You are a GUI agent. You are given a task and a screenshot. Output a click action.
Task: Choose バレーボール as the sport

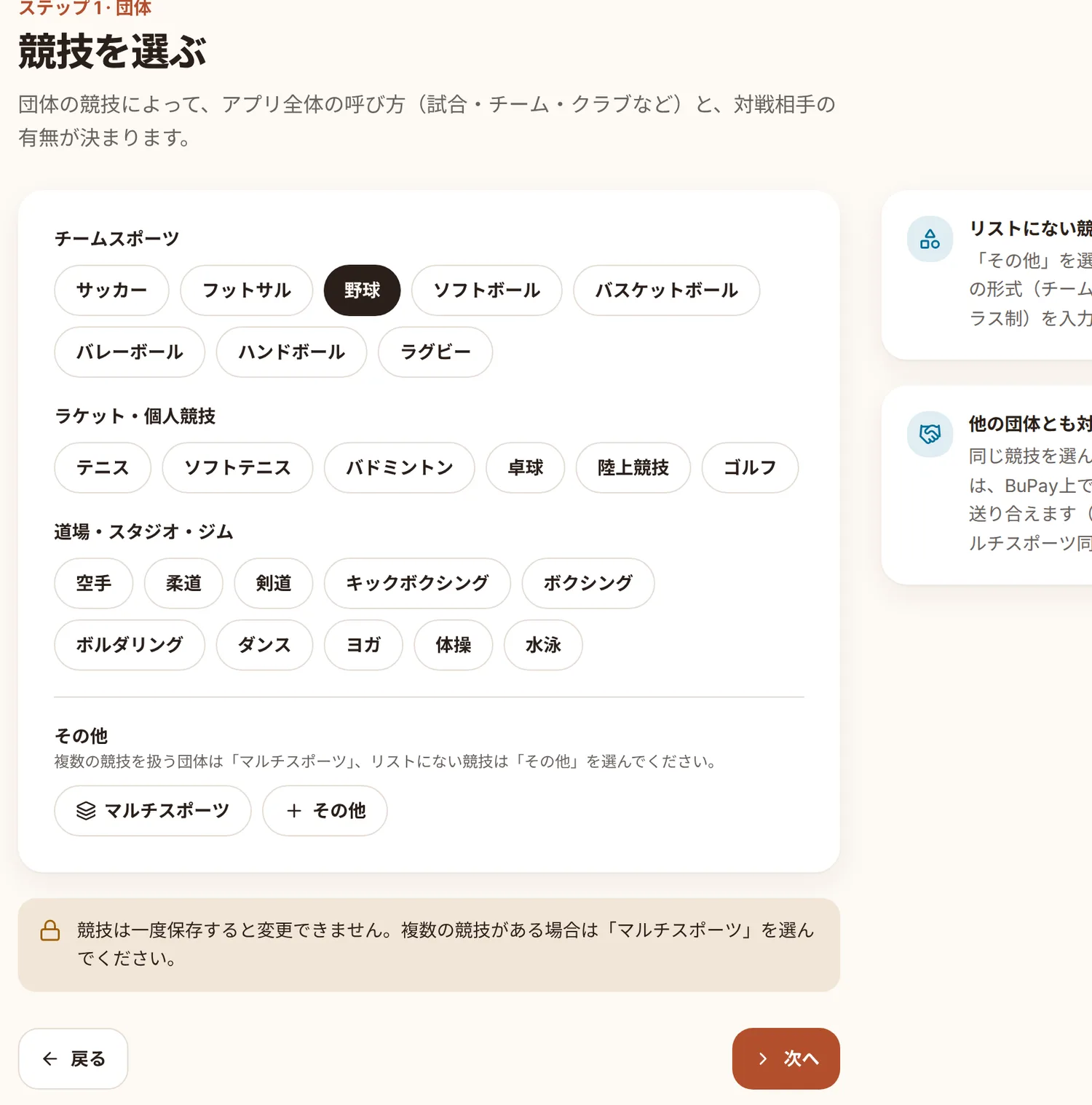coord(130,352)
